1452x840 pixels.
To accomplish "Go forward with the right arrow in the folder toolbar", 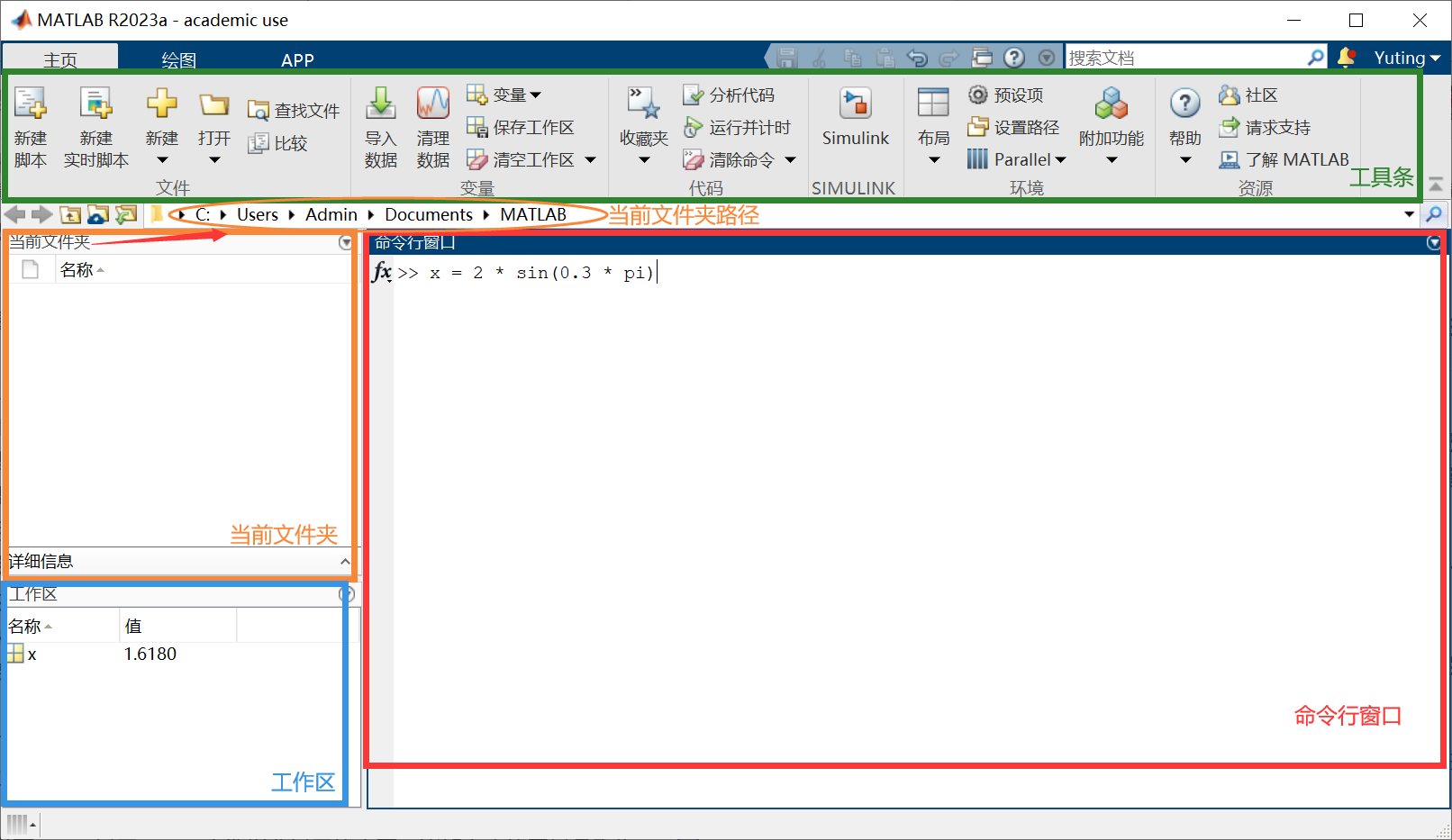I will (41, 214).
